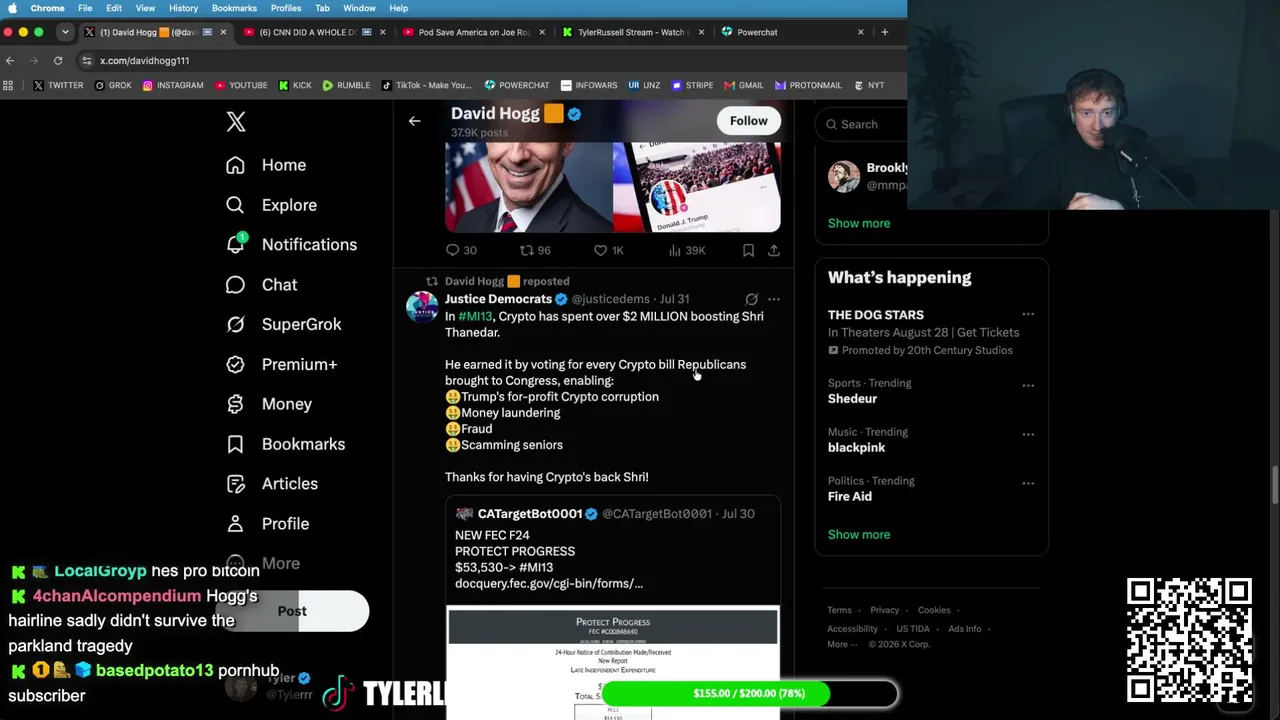Open the Profiles menu in menu bar
This screenshot has width=1280, height=720.
[286, 8]
